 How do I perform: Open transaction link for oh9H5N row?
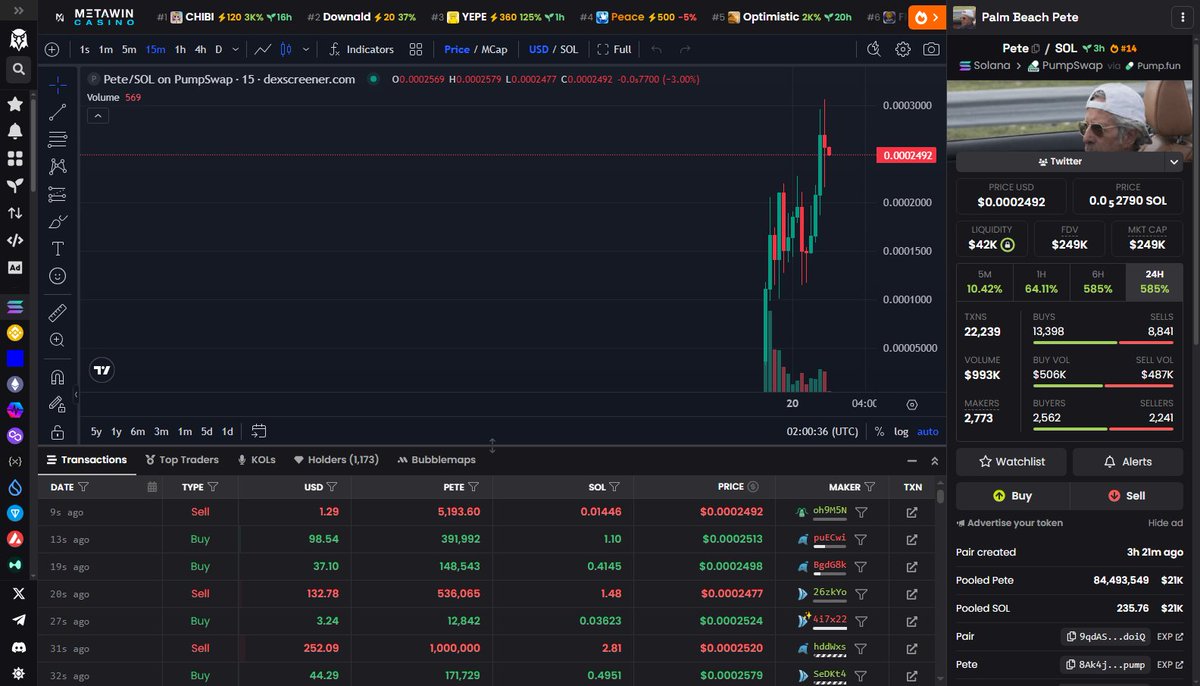[x=912, y=511]
